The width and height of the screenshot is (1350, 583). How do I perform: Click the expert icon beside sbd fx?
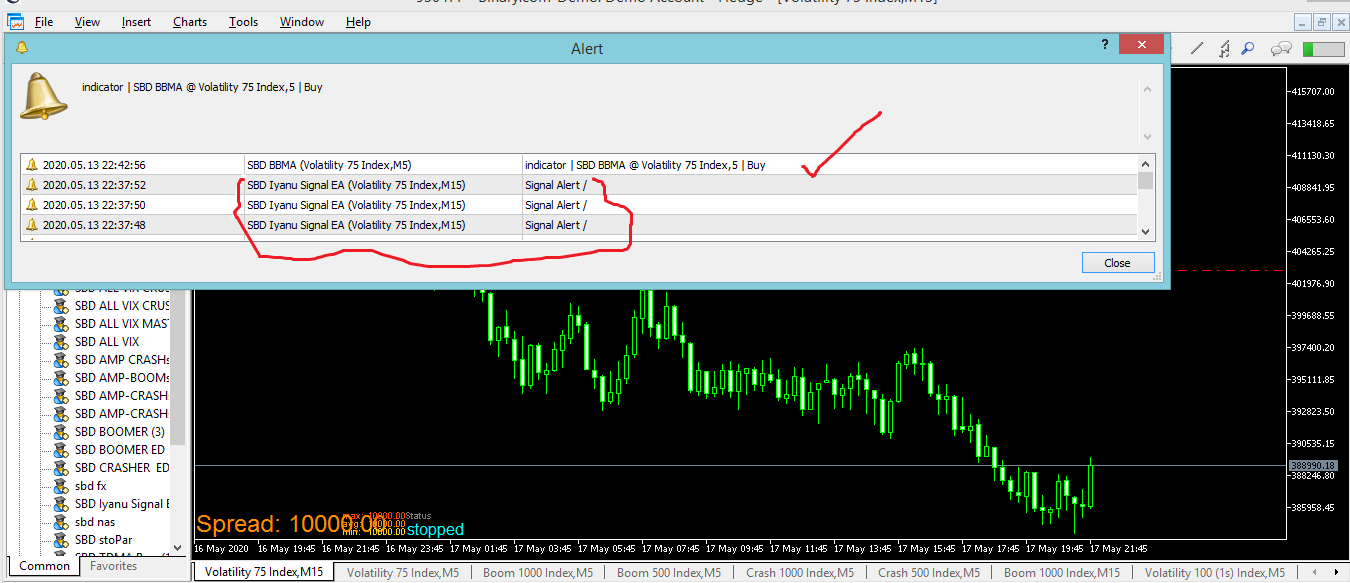pyautogui.click(x=61, y=486)
